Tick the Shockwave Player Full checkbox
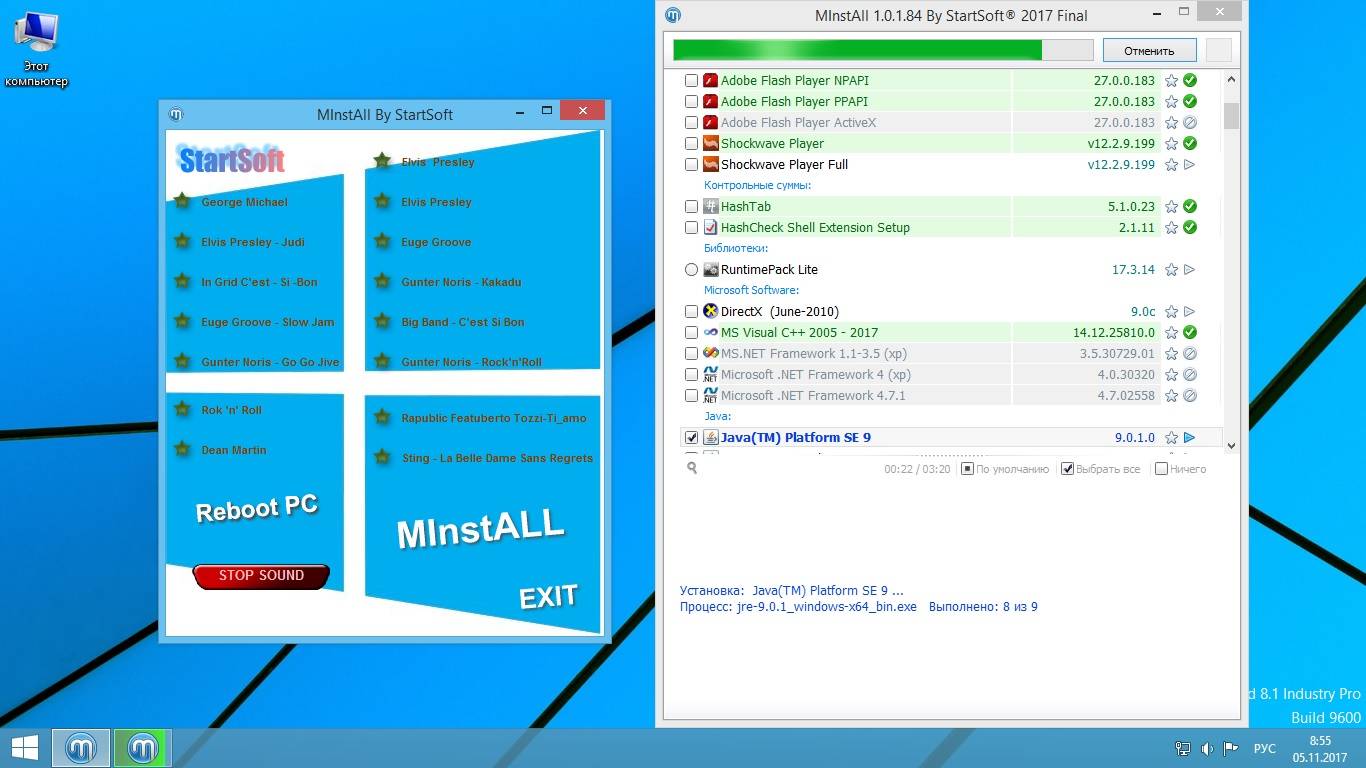1366x768 pixels. 691,164
